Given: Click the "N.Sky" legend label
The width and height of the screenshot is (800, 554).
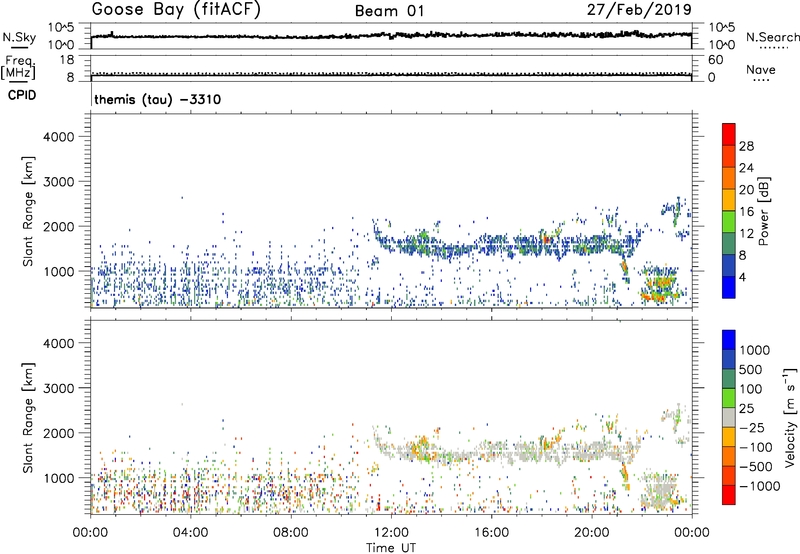Looking at the screenshot, I should 19,37.
